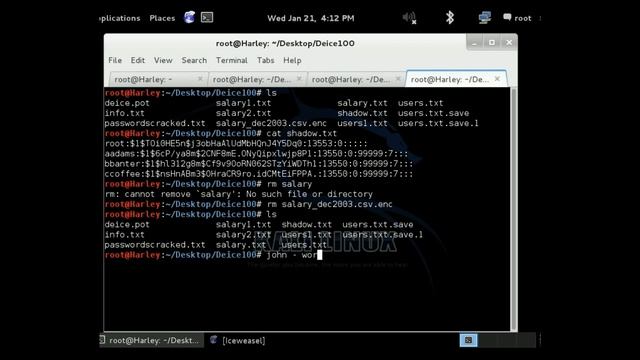Click 'salary2.txt' in second ls output
This screenshot has width=640, height=360.
pyautogui.click(x=243, y=235)
